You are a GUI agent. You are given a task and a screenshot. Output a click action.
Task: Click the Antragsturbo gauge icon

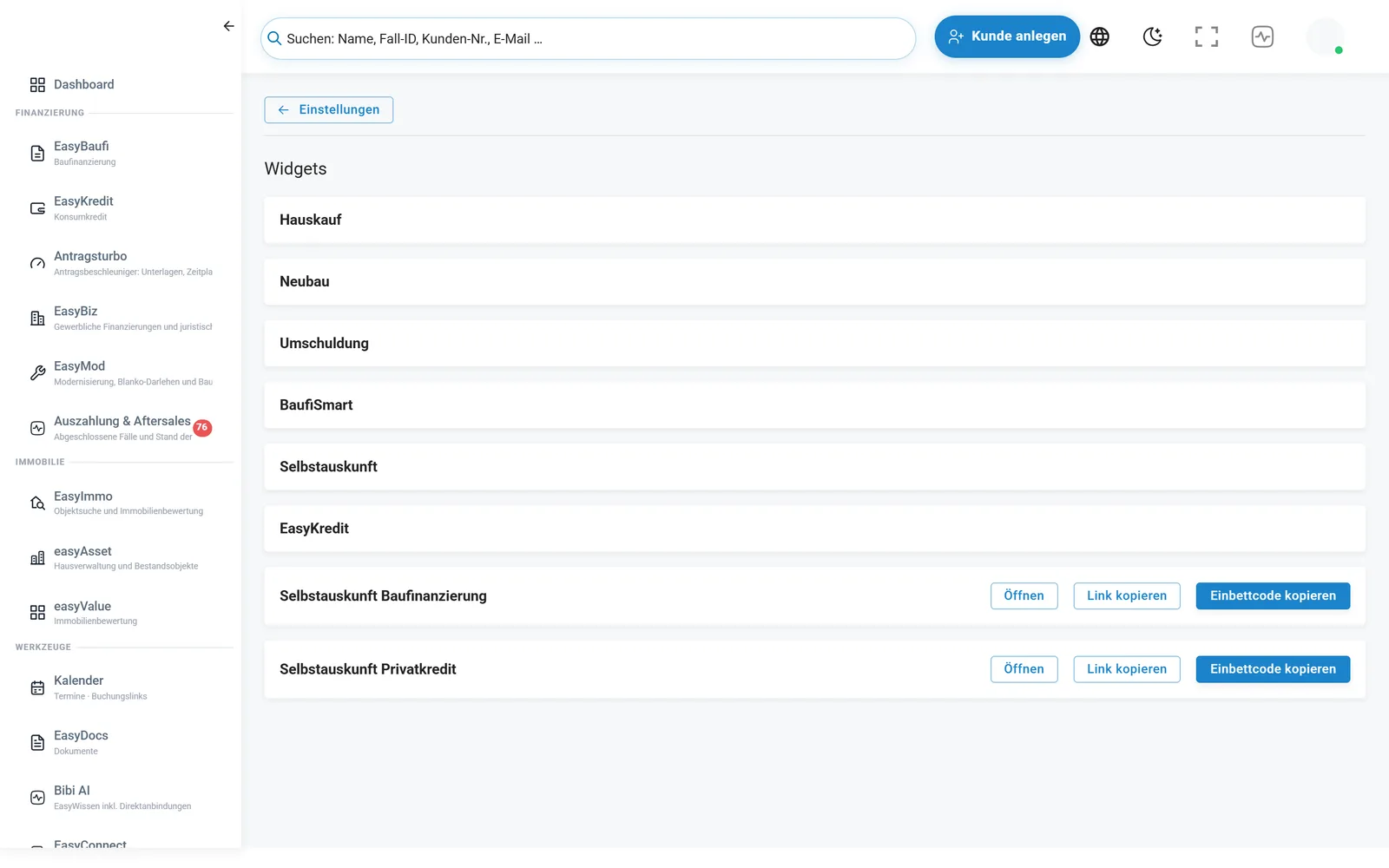tap(37, 263)
